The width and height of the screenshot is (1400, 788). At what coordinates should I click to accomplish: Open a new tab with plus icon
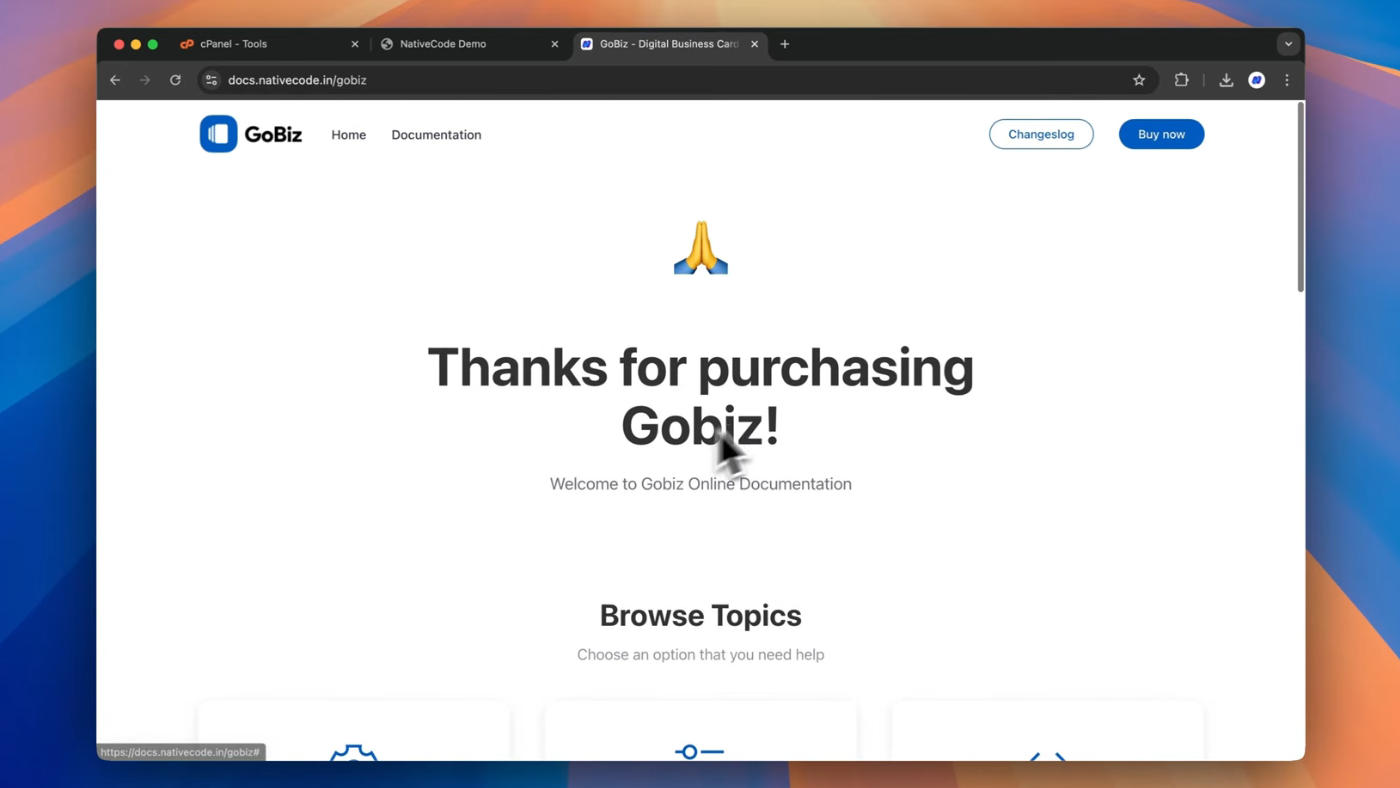(785, 44)
